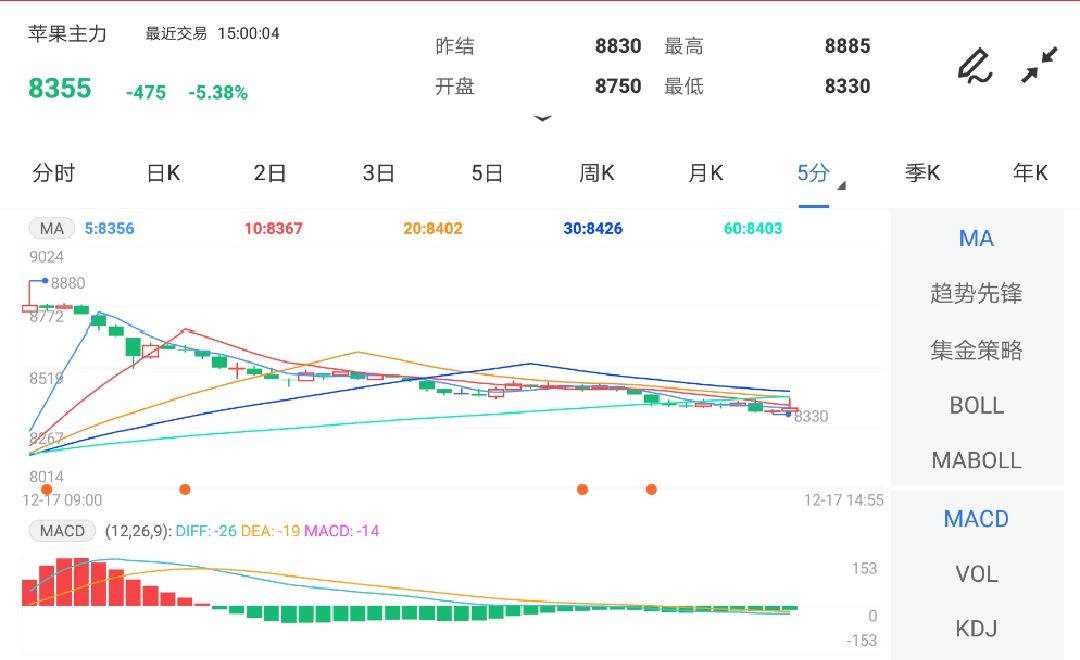The width and height of the screenshot is (1080, 660).
Task: Select the 5分 chart tab
Action: pyautogui.click(x=813, y=172)
